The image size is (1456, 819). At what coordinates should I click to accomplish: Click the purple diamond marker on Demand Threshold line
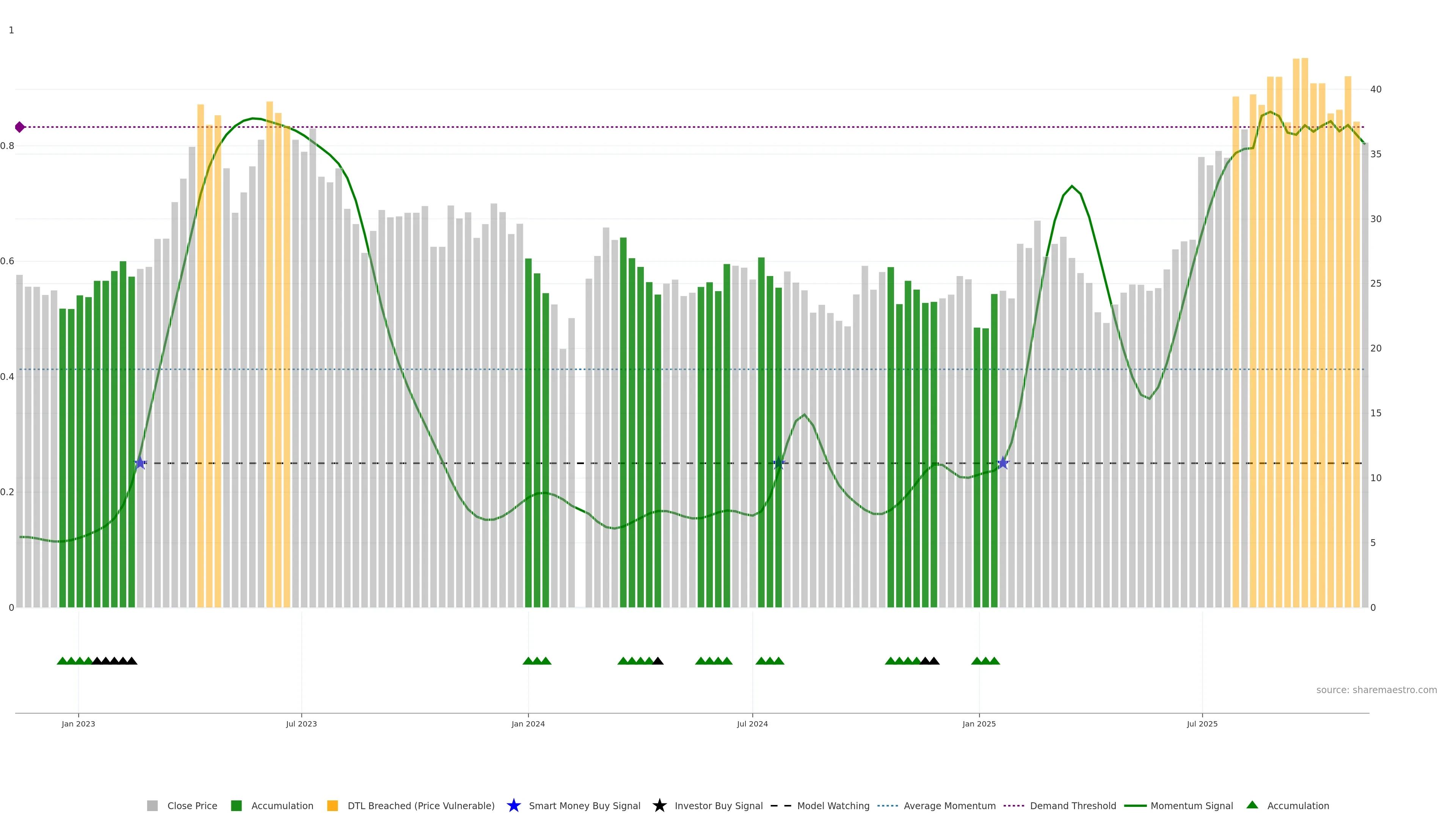click(x=20, y=127)
